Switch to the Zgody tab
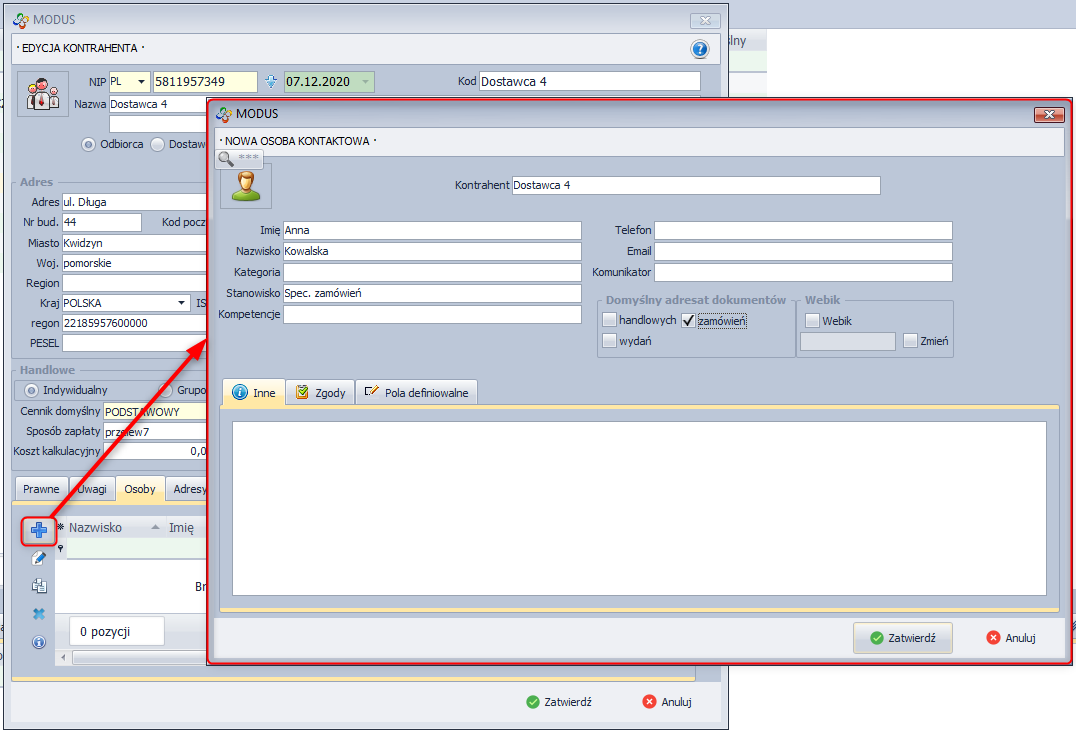 click(320, 393)
